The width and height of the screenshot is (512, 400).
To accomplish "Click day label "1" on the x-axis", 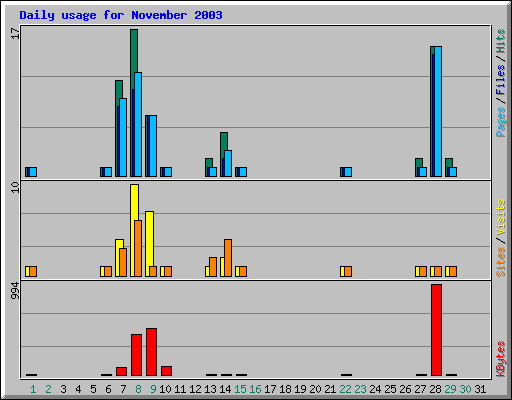I will (x=33, y=389).
